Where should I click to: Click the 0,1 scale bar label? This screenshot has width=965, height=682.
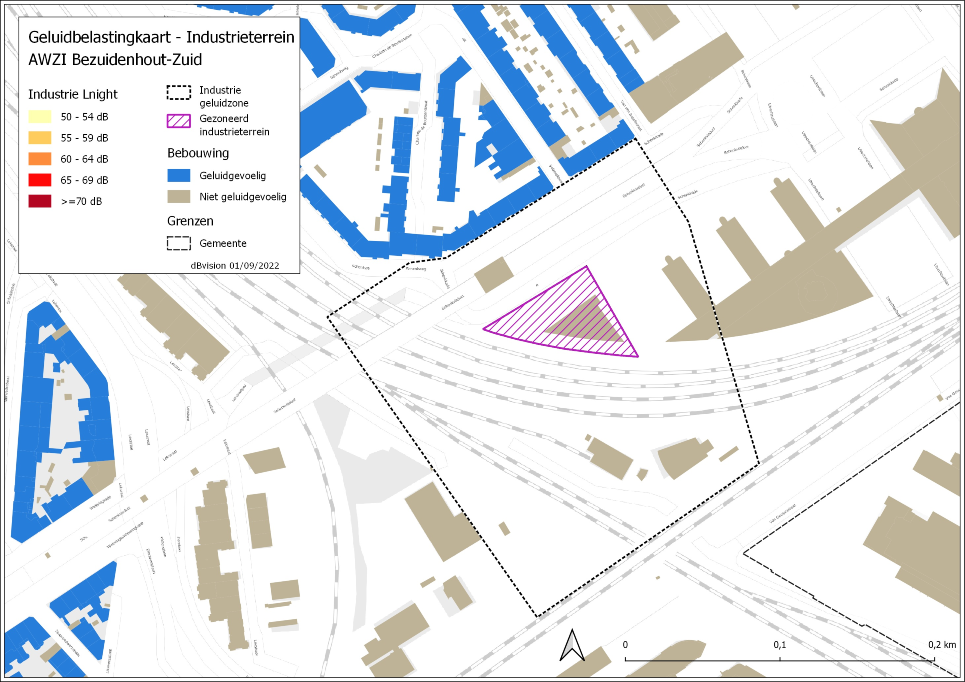click(x=780, y=645)
